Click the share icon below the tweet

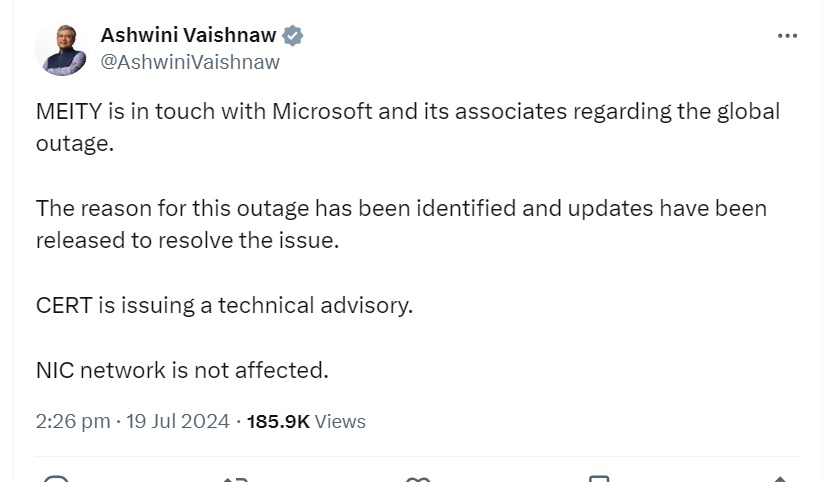(781, 478)
